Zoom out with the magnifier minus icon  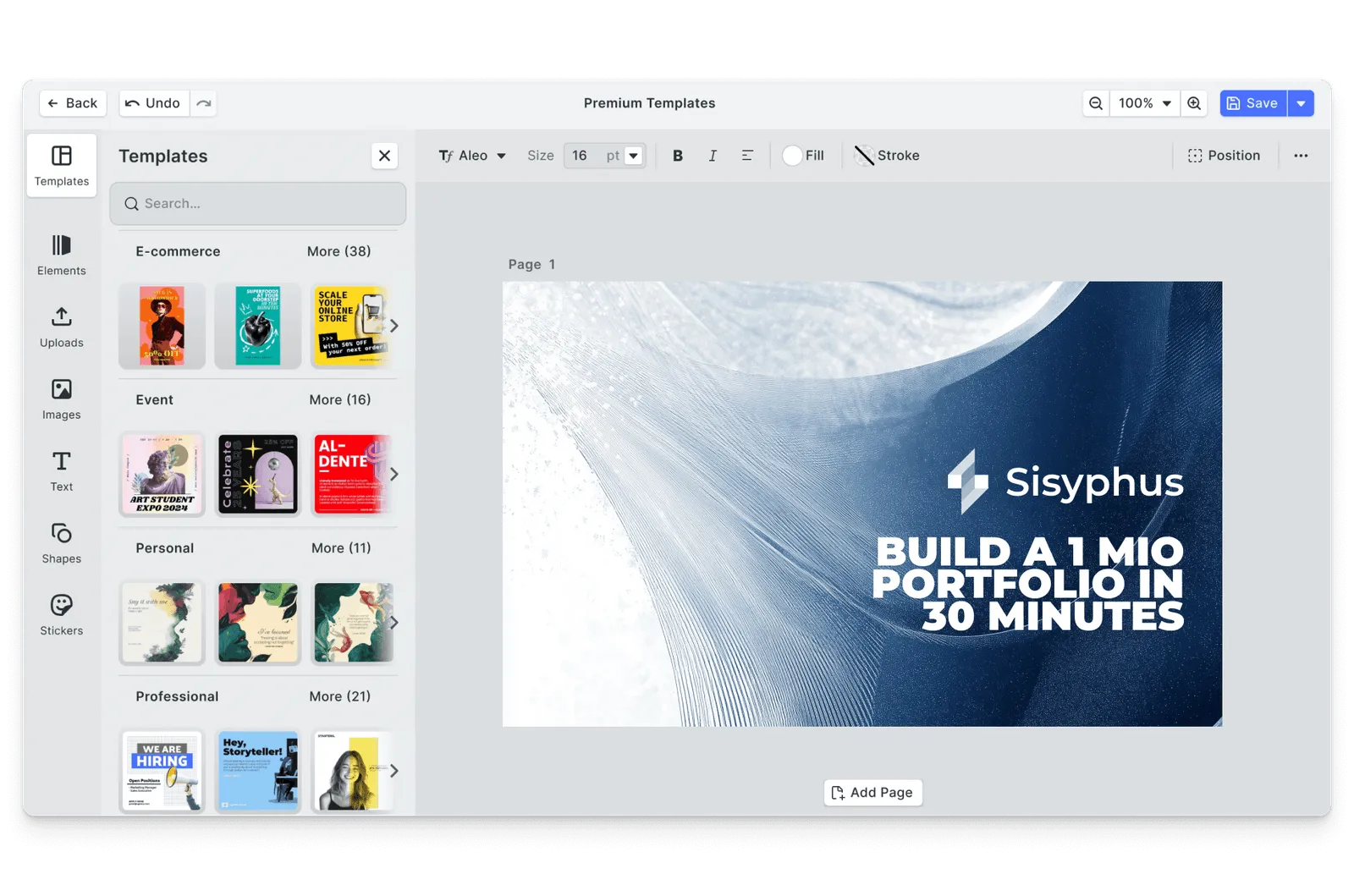point(1096,103)
